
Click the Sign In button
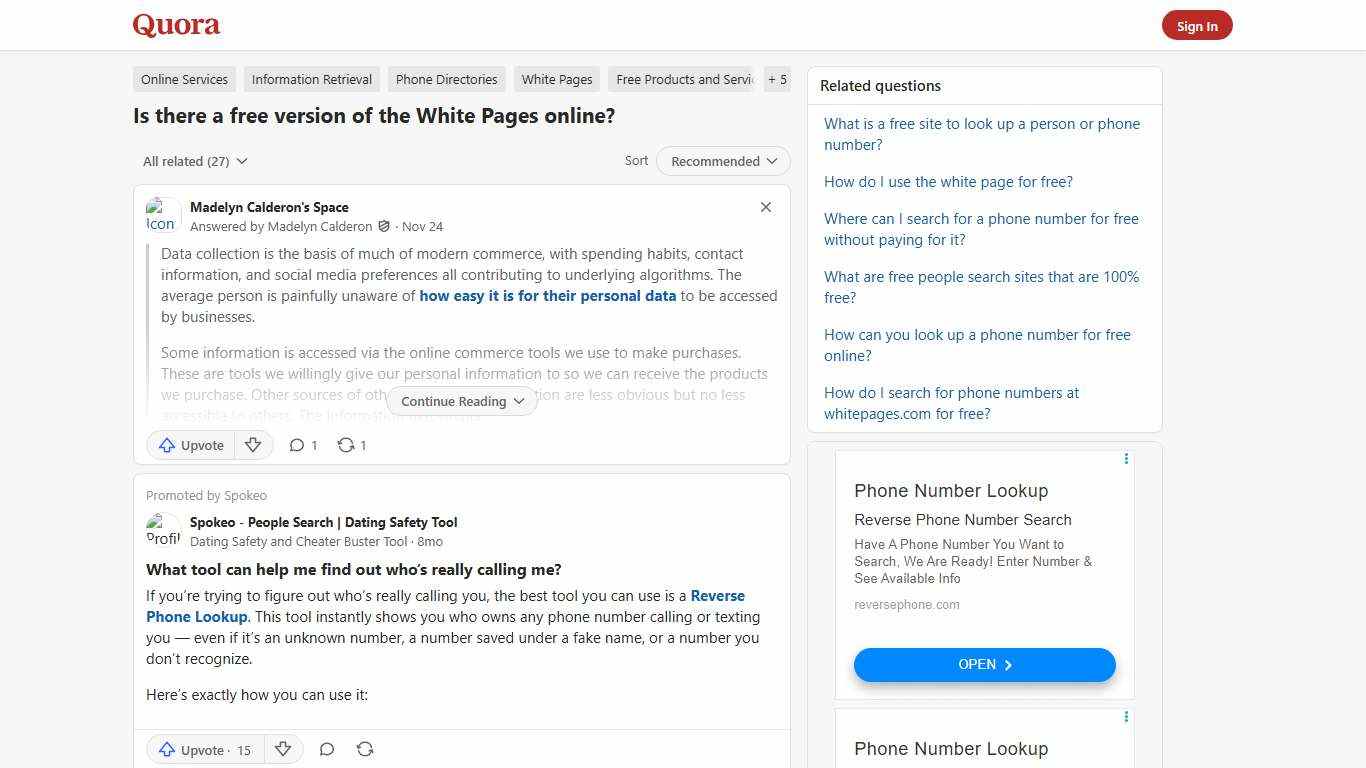click(x=1197, y=25)
